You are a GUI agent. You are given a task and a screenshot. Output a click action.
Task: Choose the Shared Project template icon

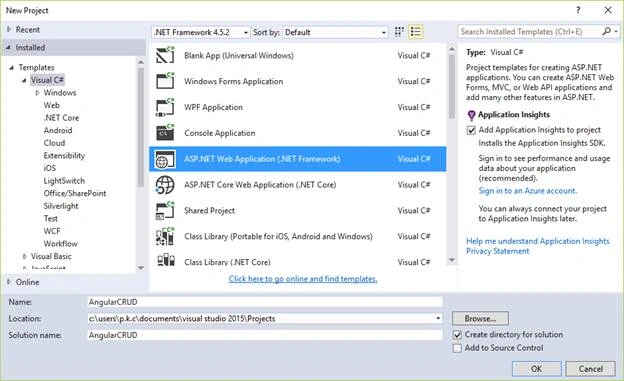click(x=165, y=211)
